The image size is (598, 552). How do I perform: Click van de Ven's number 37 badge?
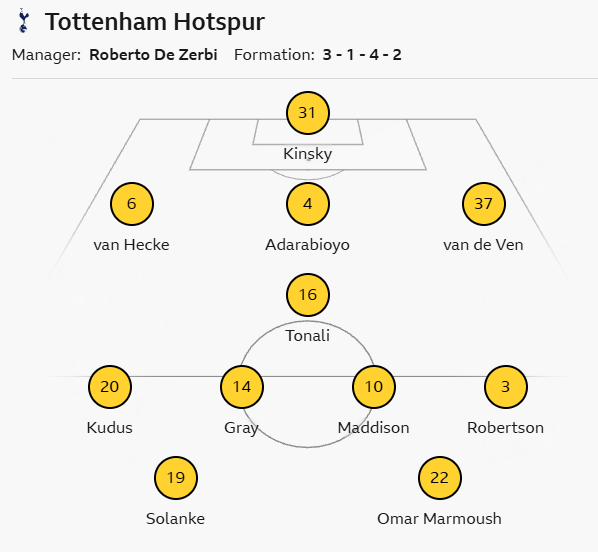tap(484, 204)
